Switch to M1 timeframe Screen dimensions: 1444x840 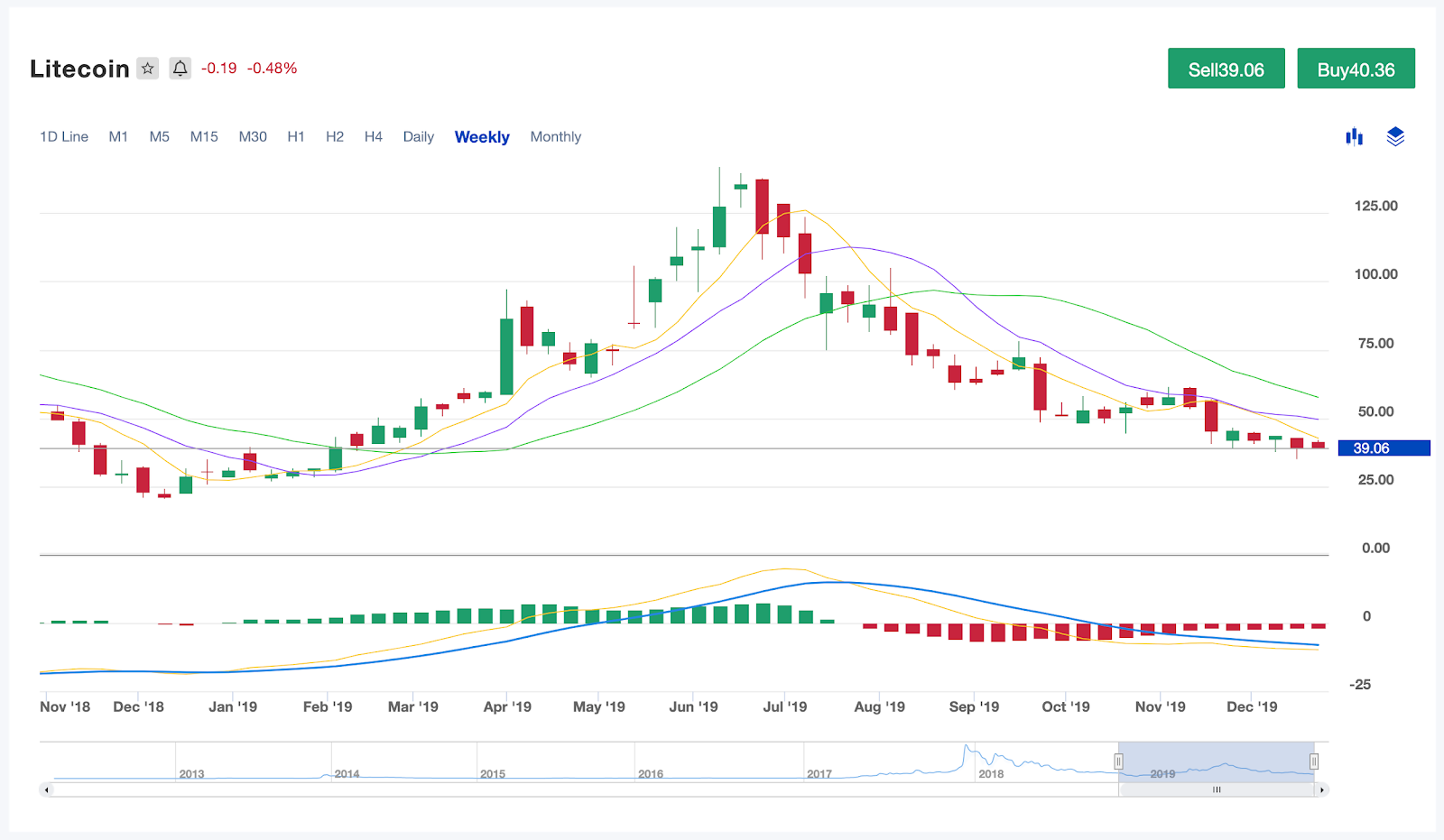click(118, 136)
